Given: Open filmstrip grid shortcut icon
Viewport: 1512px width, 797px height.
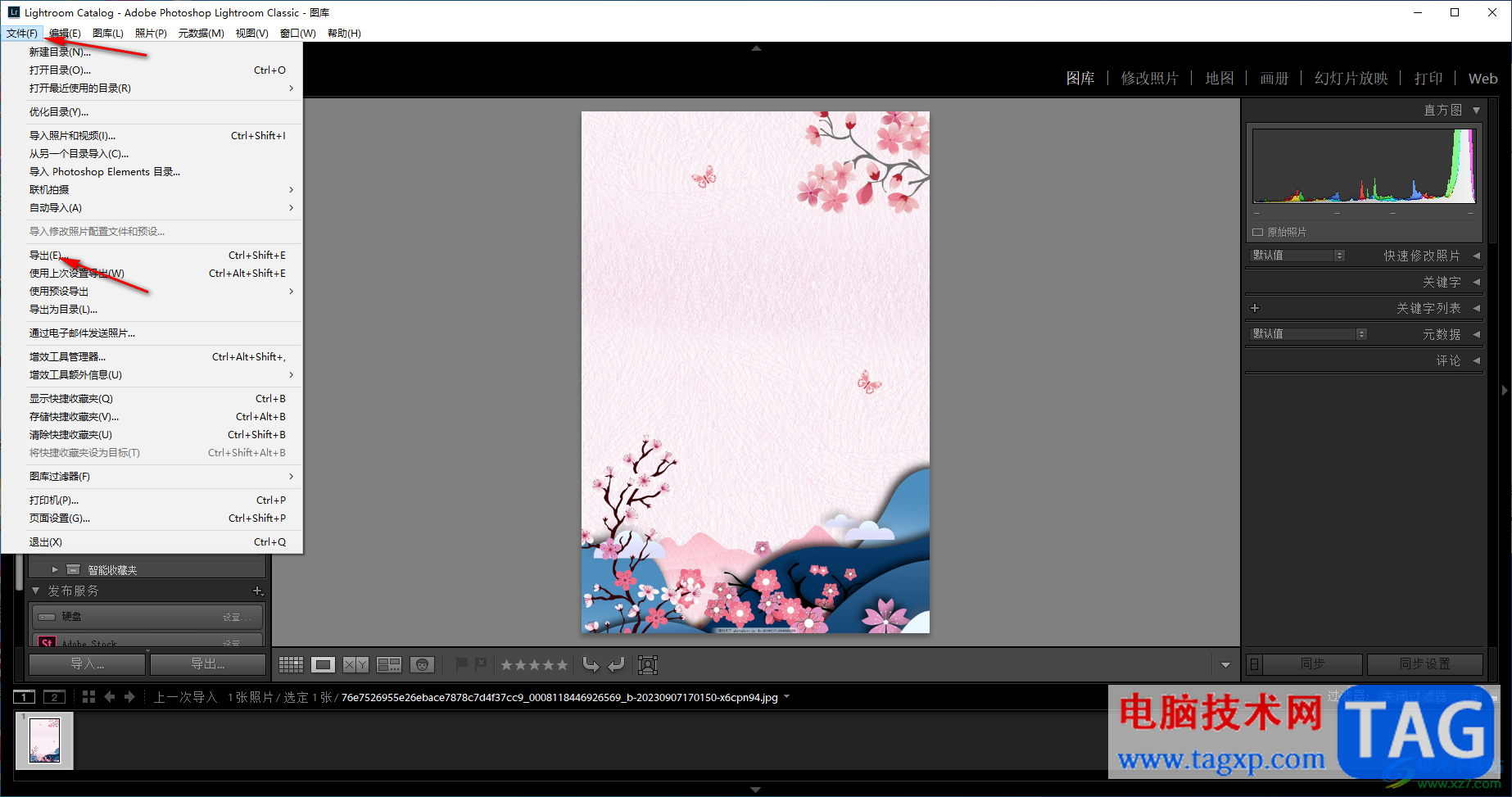Looking at the screenshot, I should [x=88, y=697].
